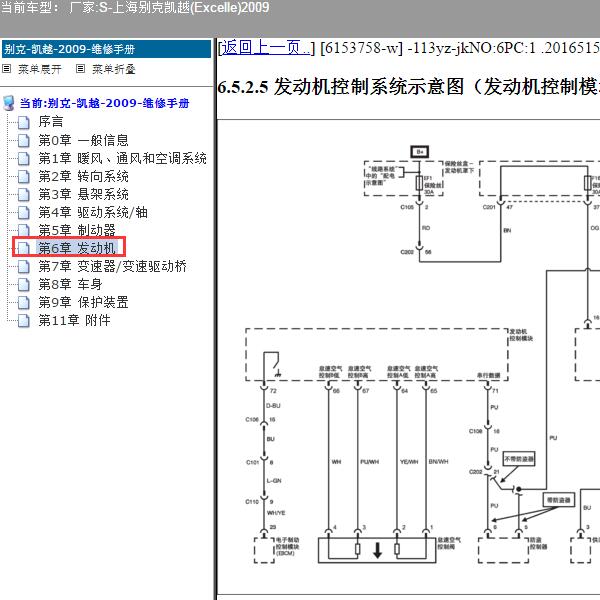Click the 不带防盗器 label in wiring diagram
600x600 pixels.
(519, 458)
